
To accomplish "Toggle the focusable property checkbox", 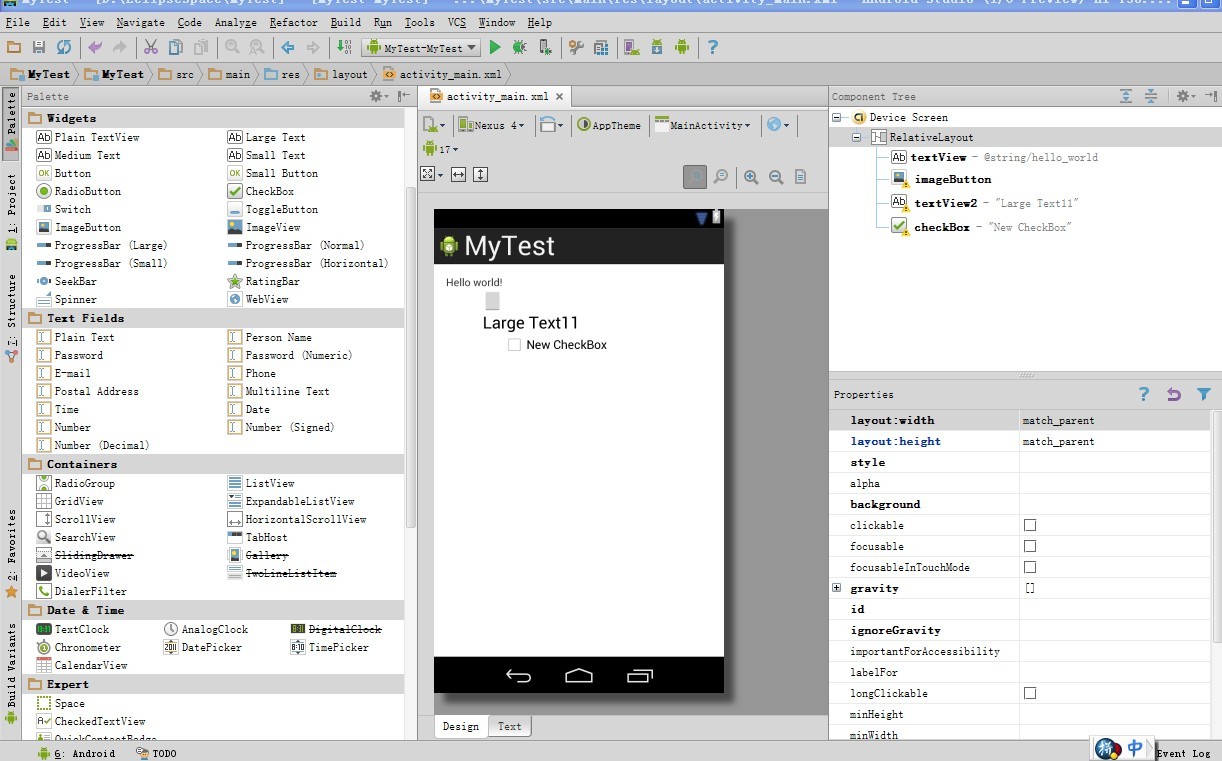I will 1030,546.
